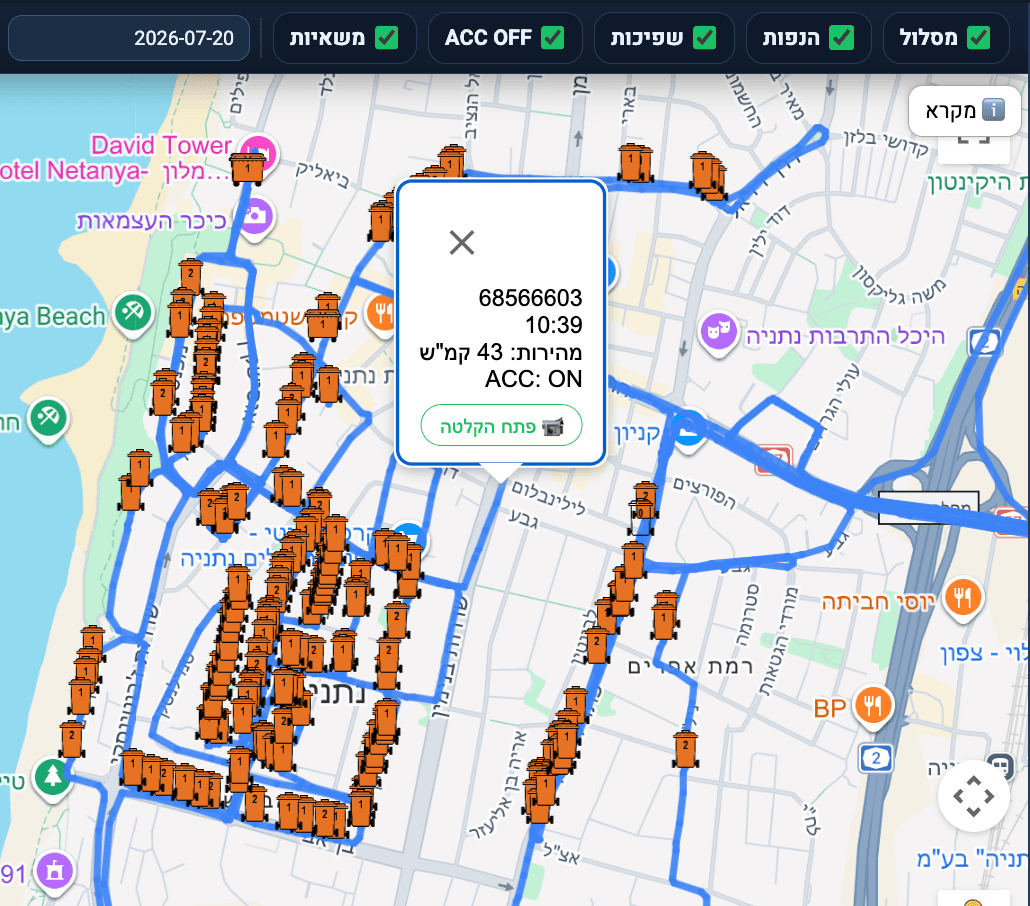Viewport: 1030px width, 906px height.
Task: Click the time 10:39 in the popup
Action: tap(553, 325)
